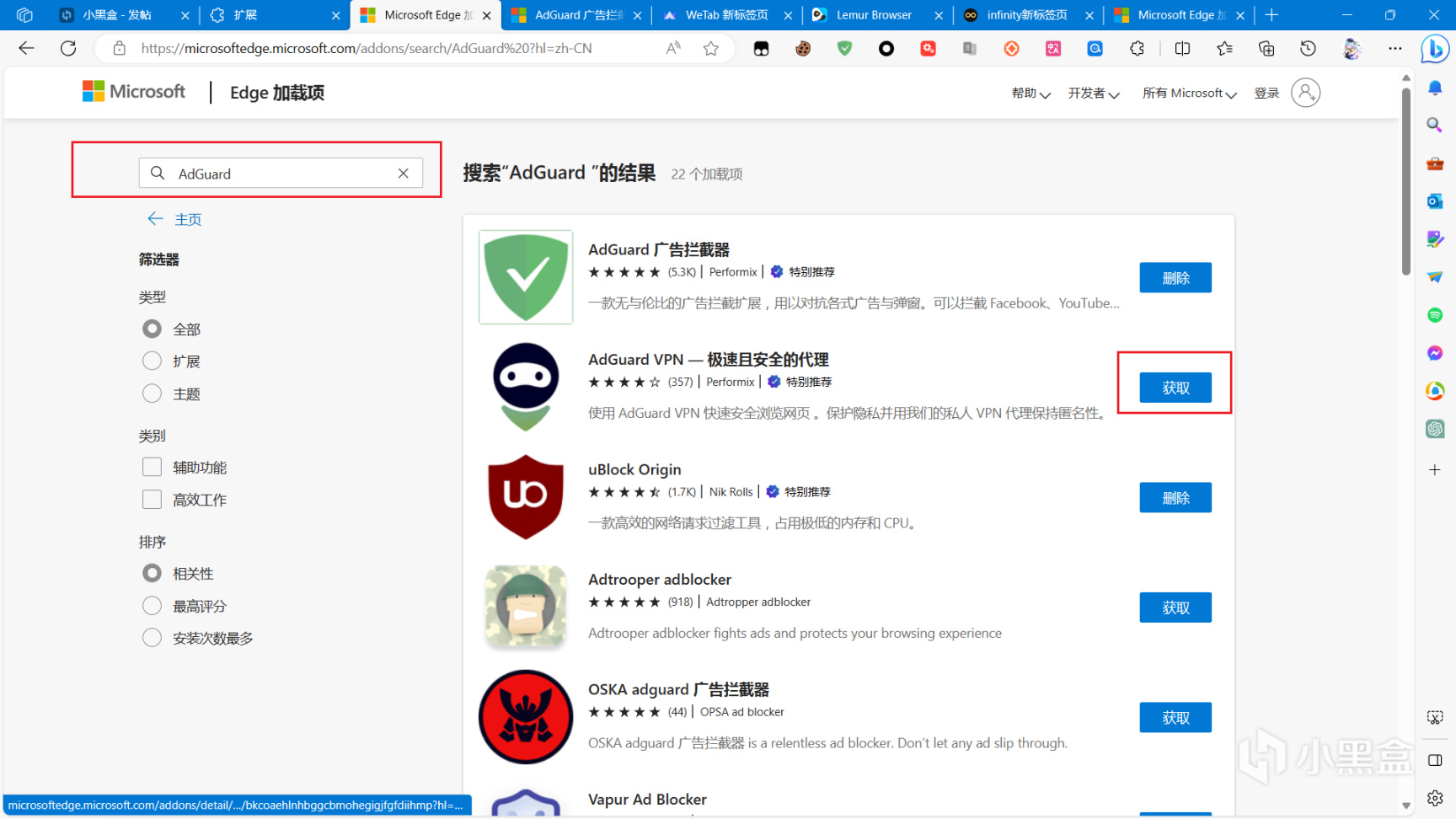This screenshot has width=1456, height=819.
Task: Click the Microsoft logo
Action: pos(133,91)
